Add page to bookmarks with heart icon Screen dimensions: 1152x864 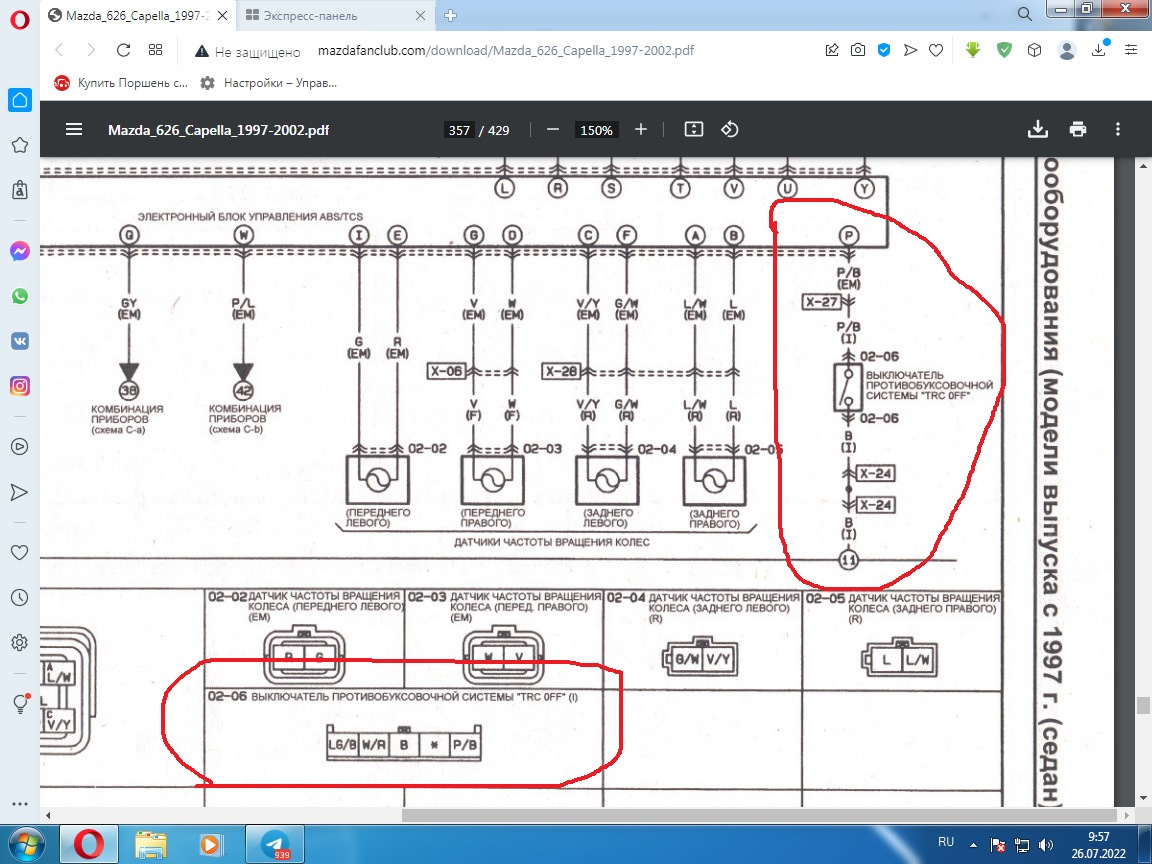(936, 50)
